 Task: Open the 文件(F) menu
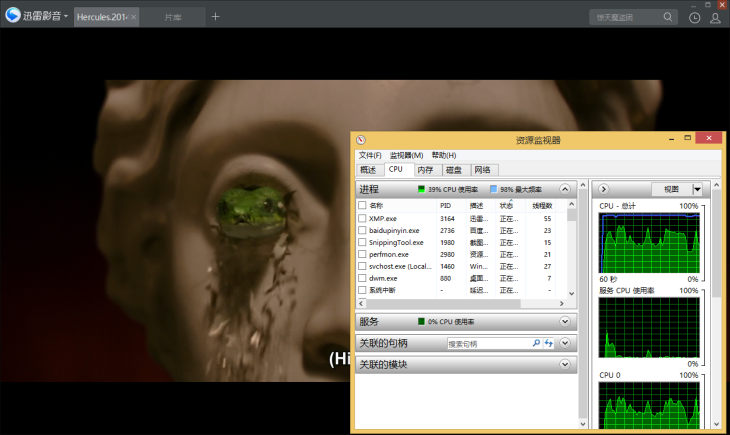[x=370, y=155]
